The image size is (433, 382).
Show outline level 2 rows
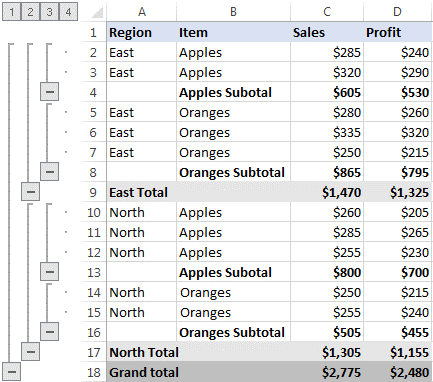coord(30,12)
